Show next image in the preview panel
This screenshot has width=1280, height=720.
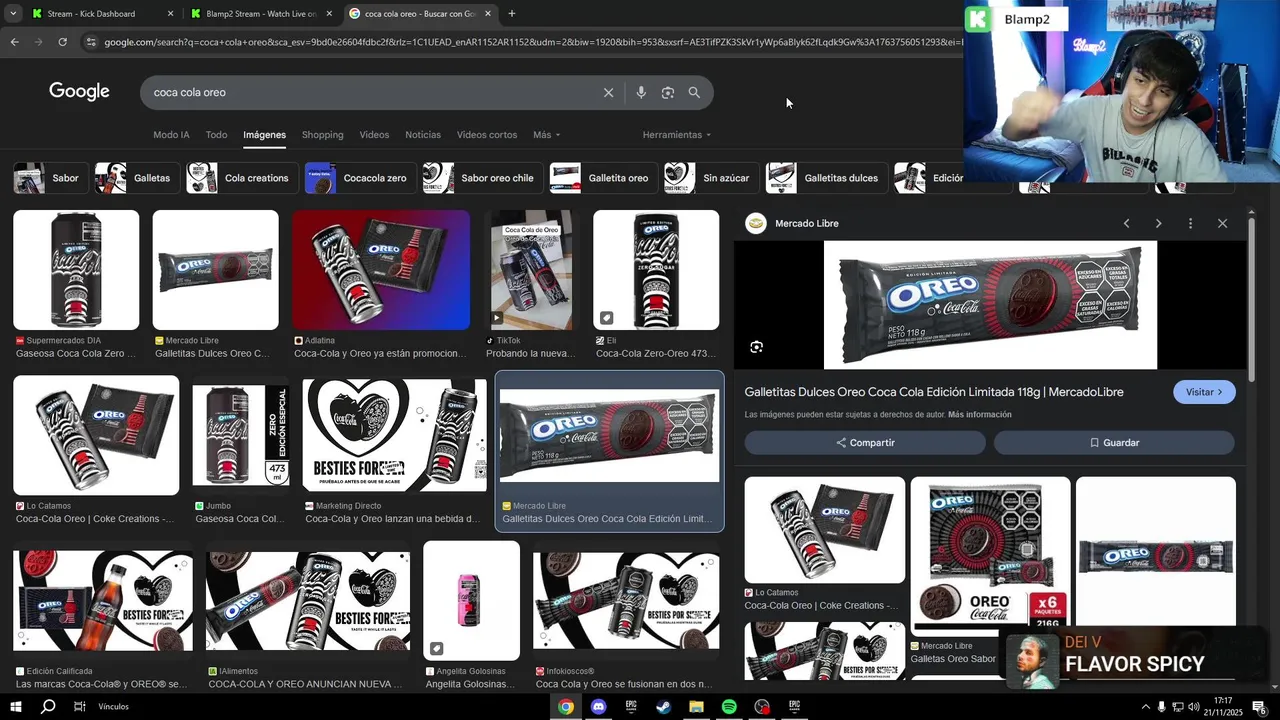point(1158,223)
